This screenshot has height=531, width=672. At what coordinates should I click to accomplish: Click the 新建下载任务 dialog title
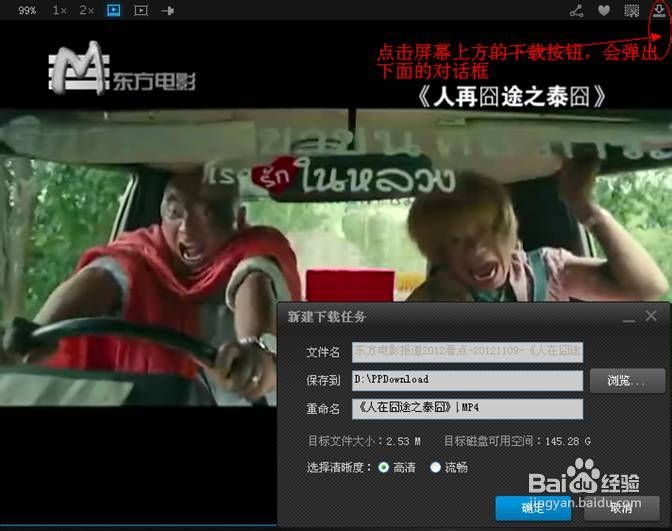[327, 317]
